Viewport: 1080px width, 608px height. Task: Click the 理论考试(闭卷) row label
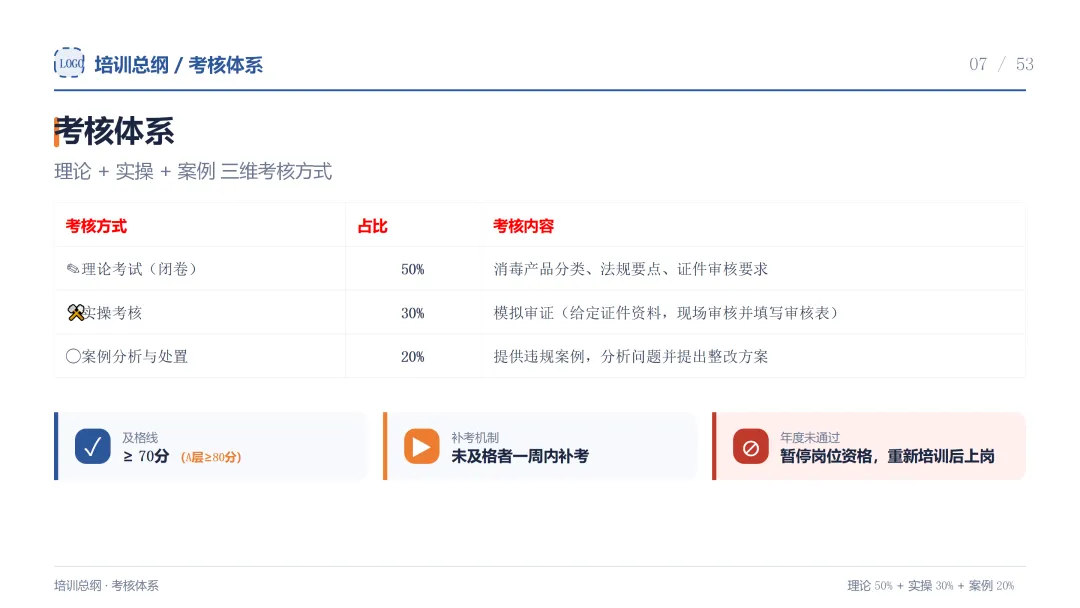tap(139, 269)
